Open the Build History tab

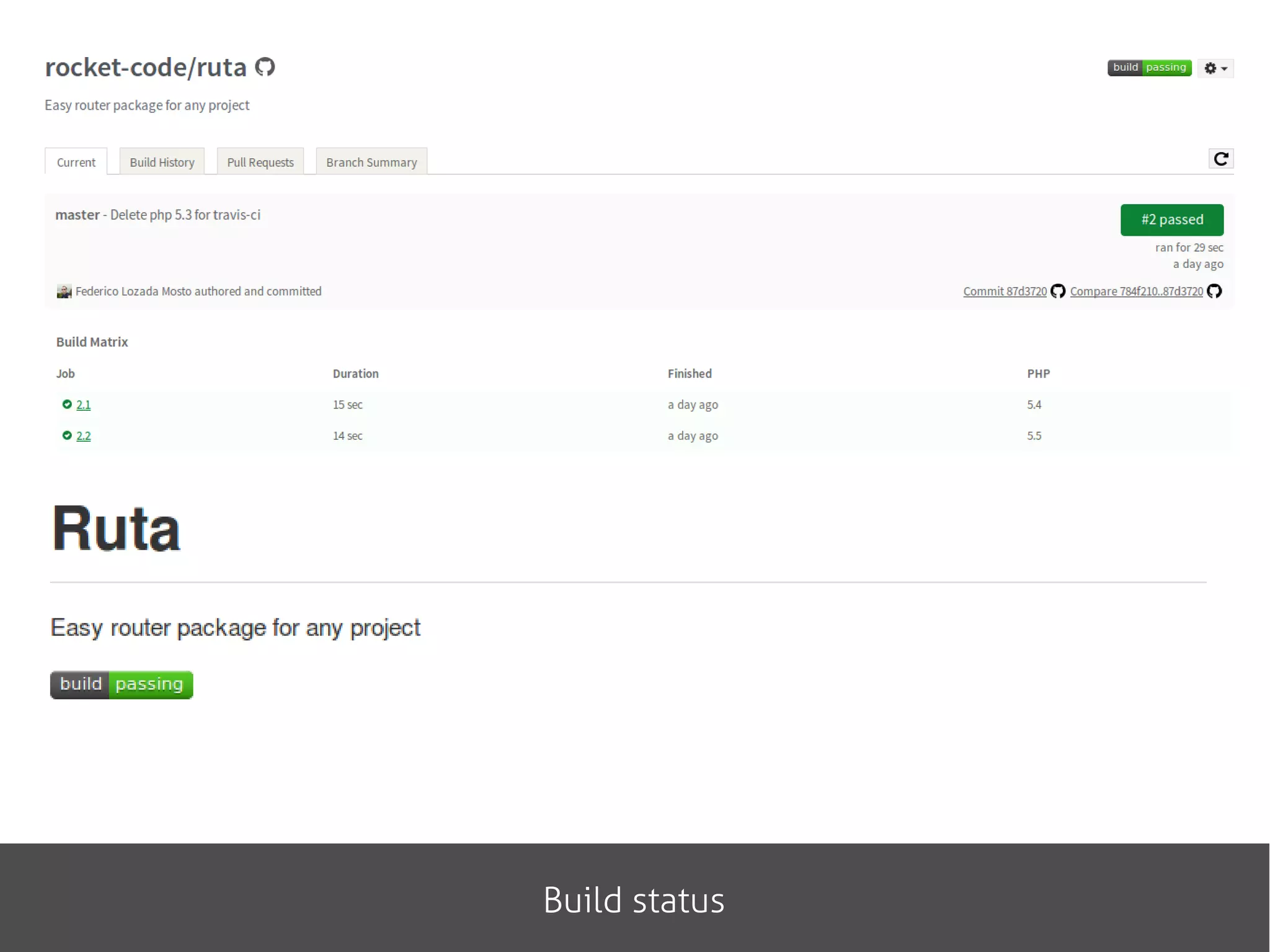pos(162,162)
